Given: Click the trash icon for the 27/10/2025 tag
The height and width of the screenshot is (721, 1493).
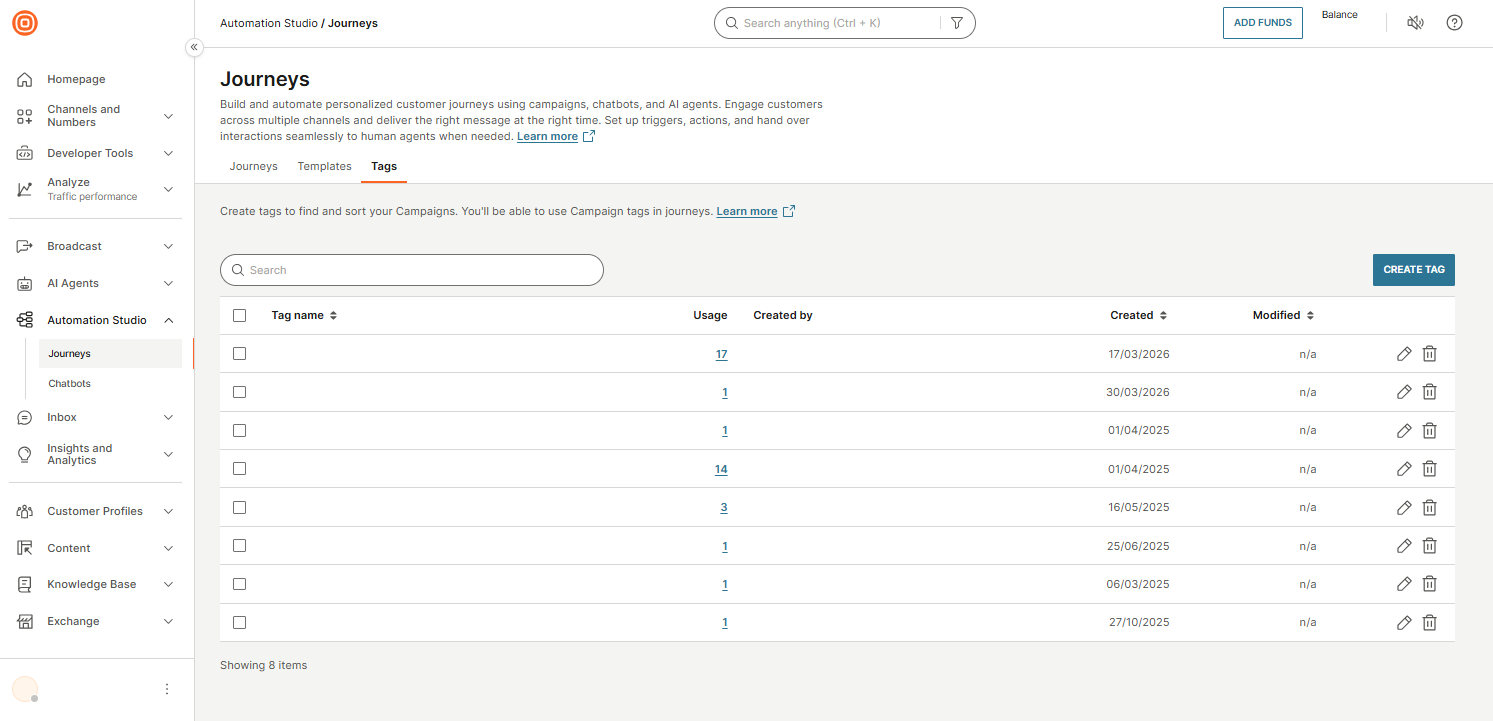Looking at the screenshot, I should click(x=1430, y=623).
